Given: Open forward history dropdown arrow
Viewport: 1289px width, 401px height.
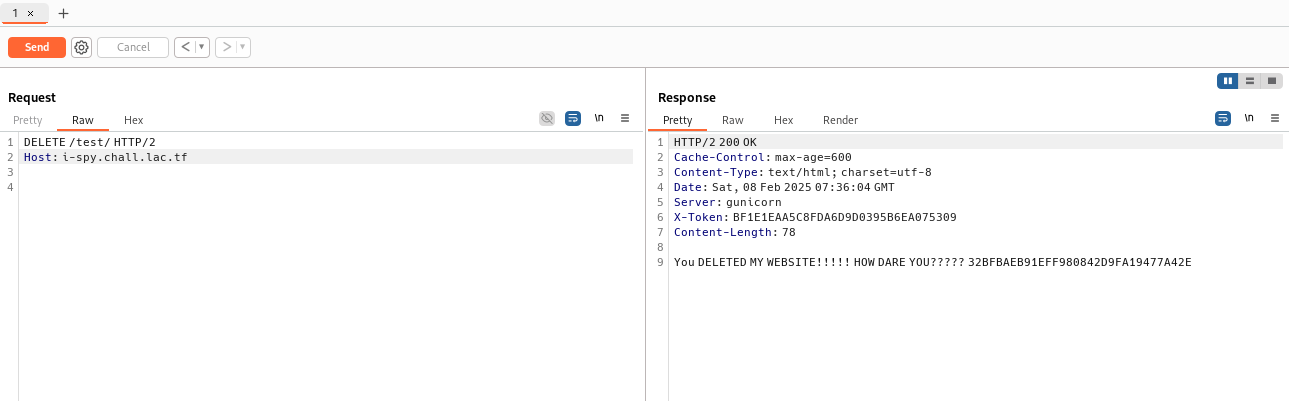Looking at the screenshot, I should pyautogui.click(x=243, y=47).
